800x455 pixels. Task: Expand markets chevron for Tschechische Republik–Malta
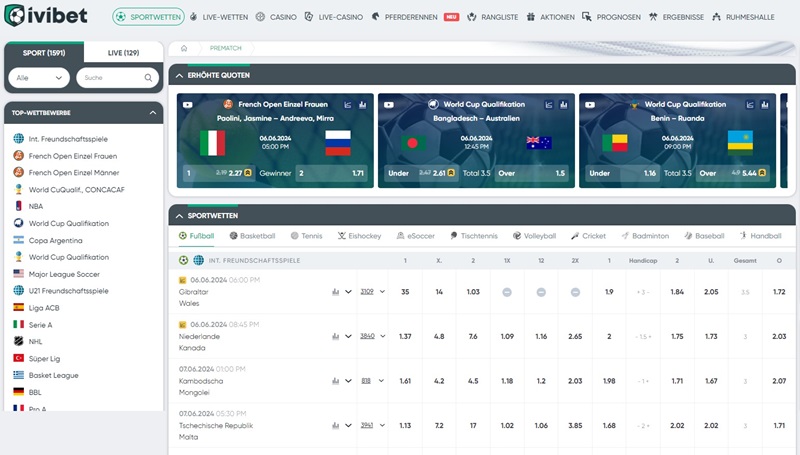click(x=348, y=425)
